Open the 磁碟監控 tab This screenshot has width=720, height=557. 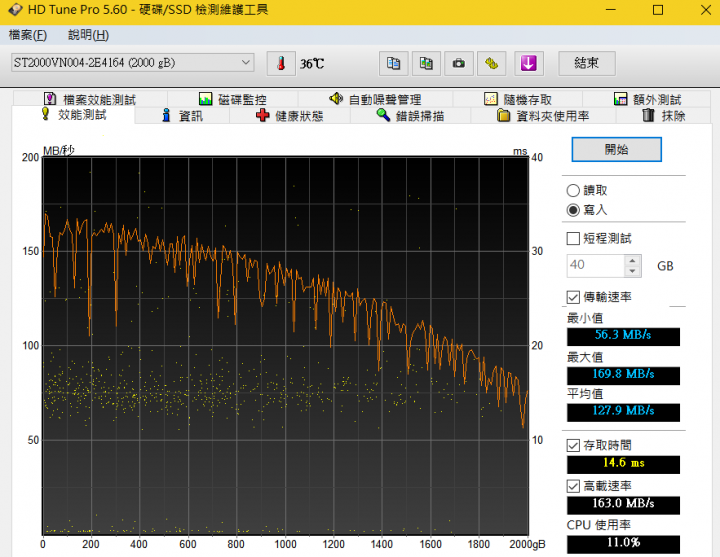(x=233, y=99)
